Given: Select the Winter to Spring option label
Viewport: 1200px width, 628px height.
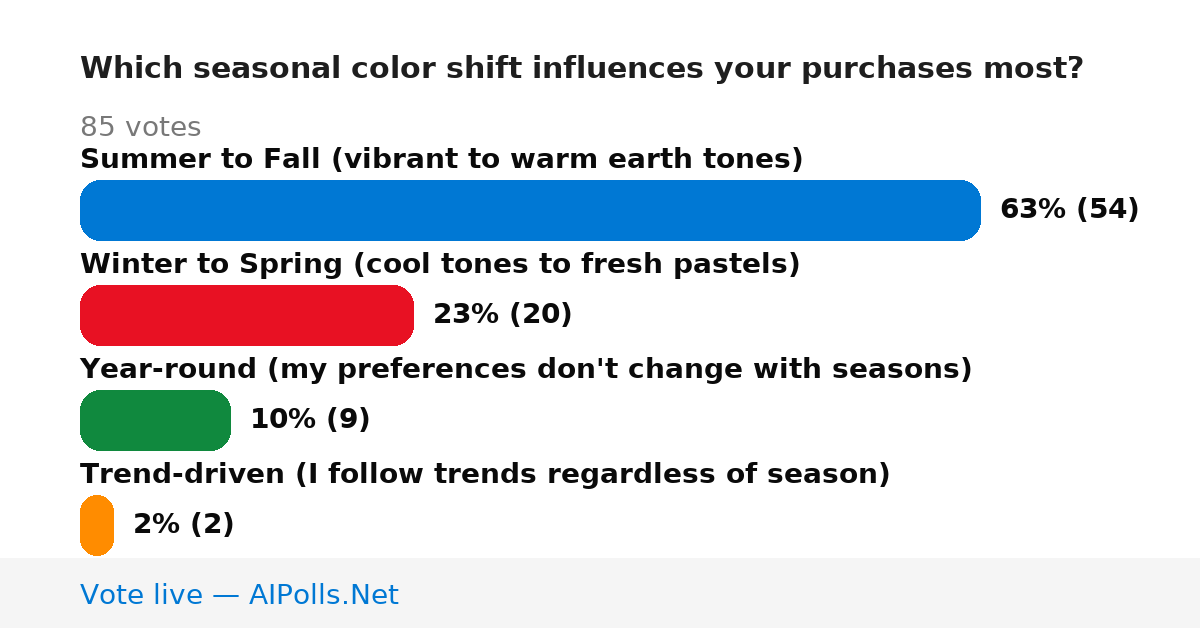Looking at the screenshot, I should pyautogui.click(x=440, y=264).
